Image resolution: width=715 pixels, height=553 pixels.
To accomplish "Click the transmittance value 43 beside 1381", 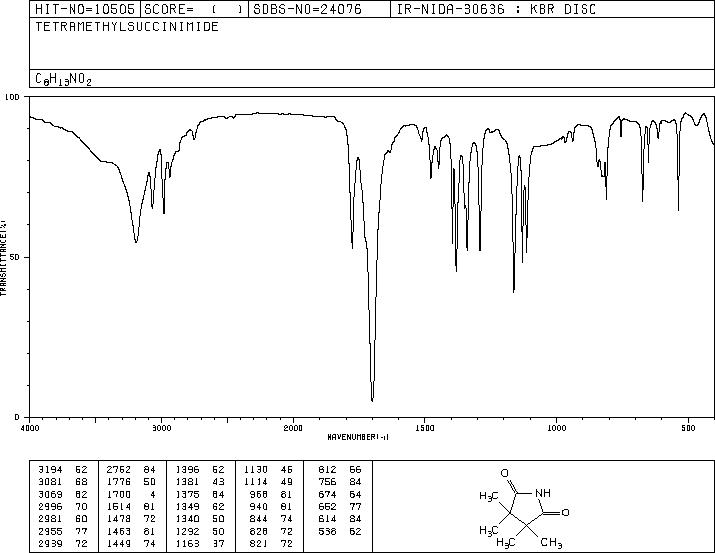I will tap(218, 482).
